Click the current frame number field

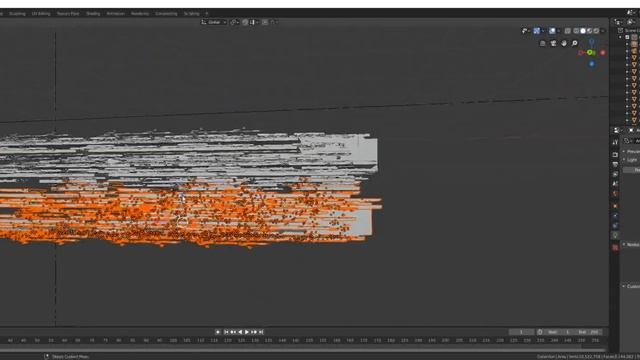click(521, 332)
